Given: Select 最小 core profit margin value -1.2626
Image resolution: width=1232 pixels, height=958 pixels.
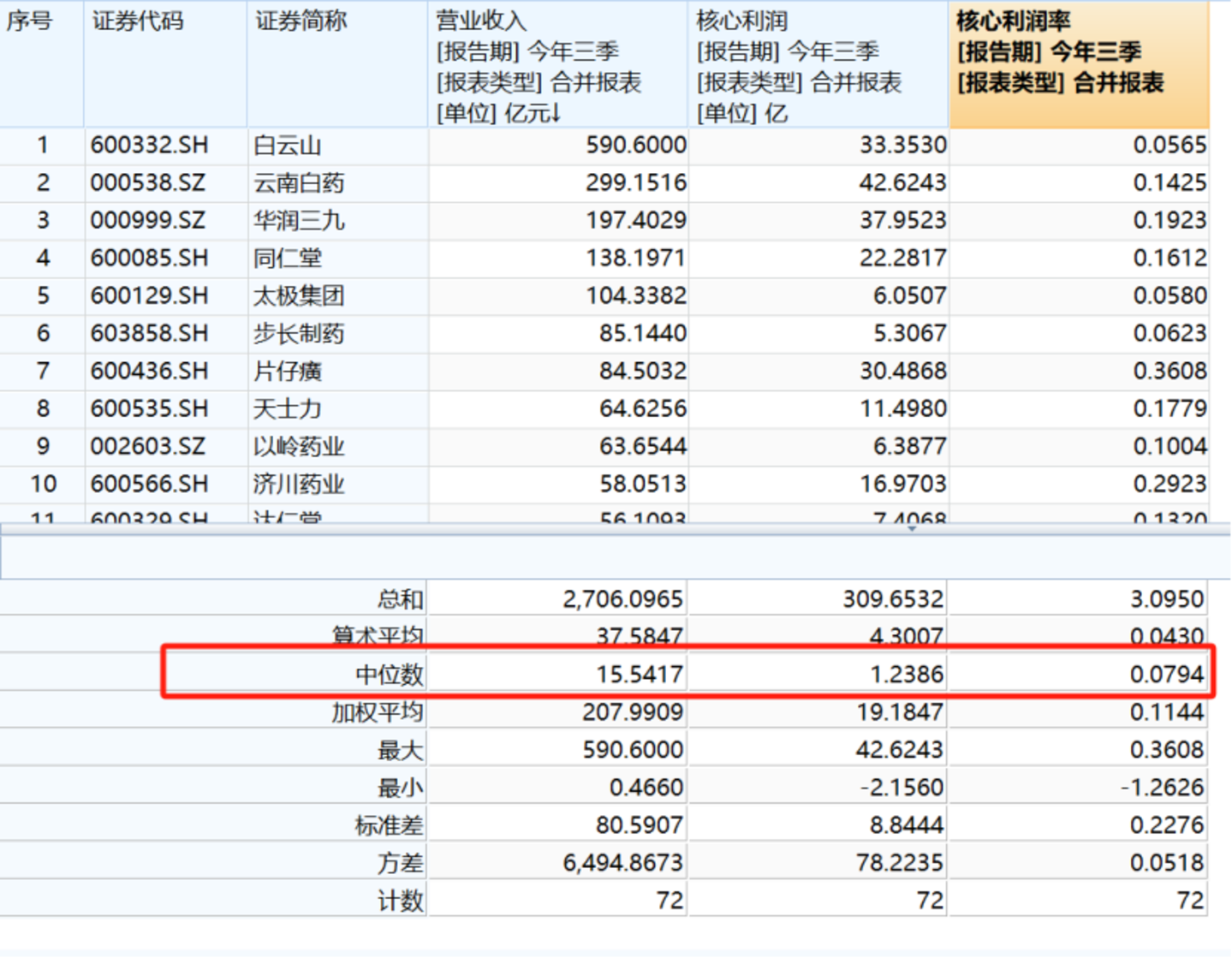Looking at the screenshot, I should (1163, 788).
